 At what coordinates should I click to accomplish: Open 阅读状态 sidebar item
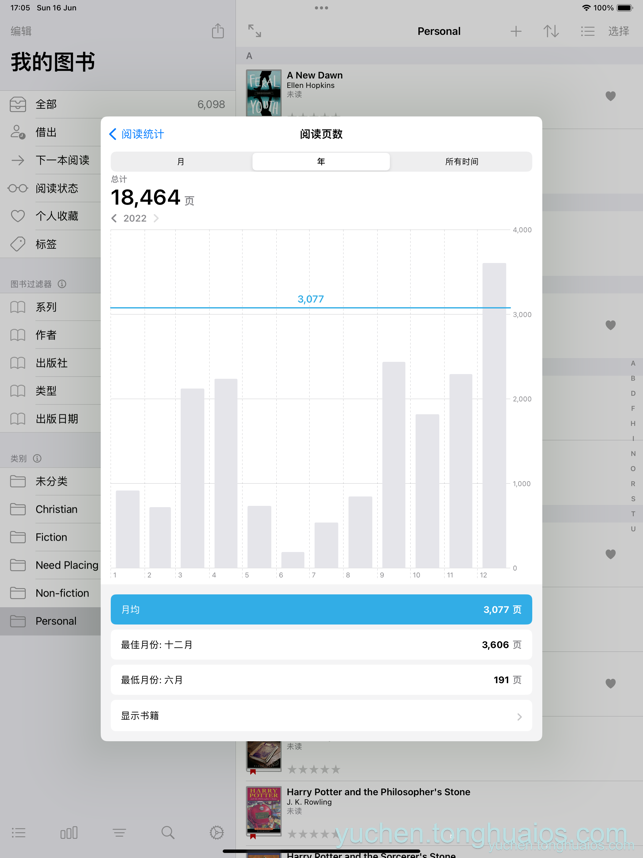[50, 188]
